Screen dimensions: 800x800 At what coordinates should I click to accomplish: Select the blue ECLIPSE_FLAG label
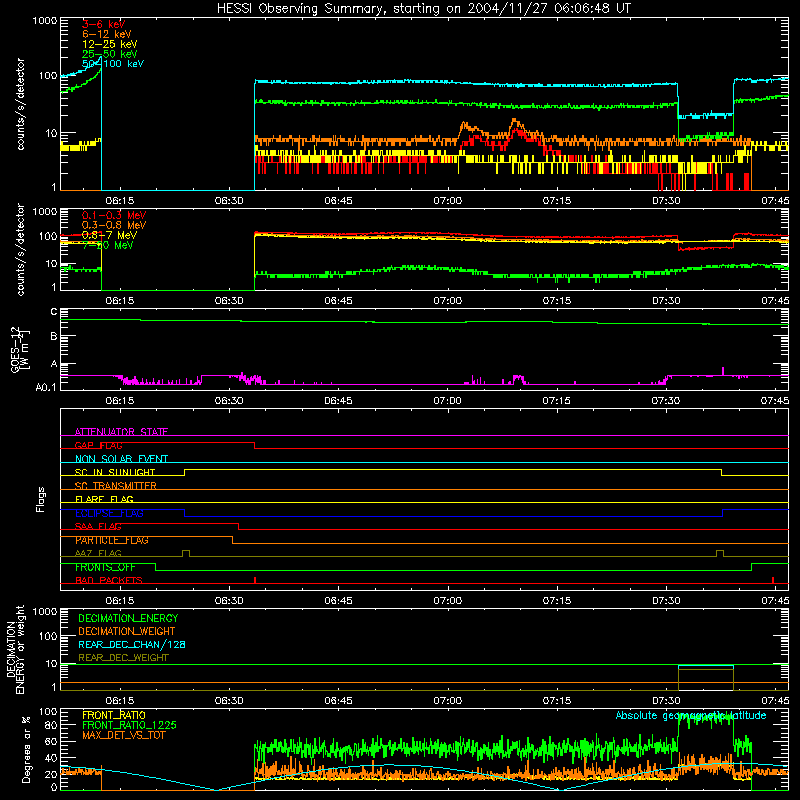(x=109, y=513)
